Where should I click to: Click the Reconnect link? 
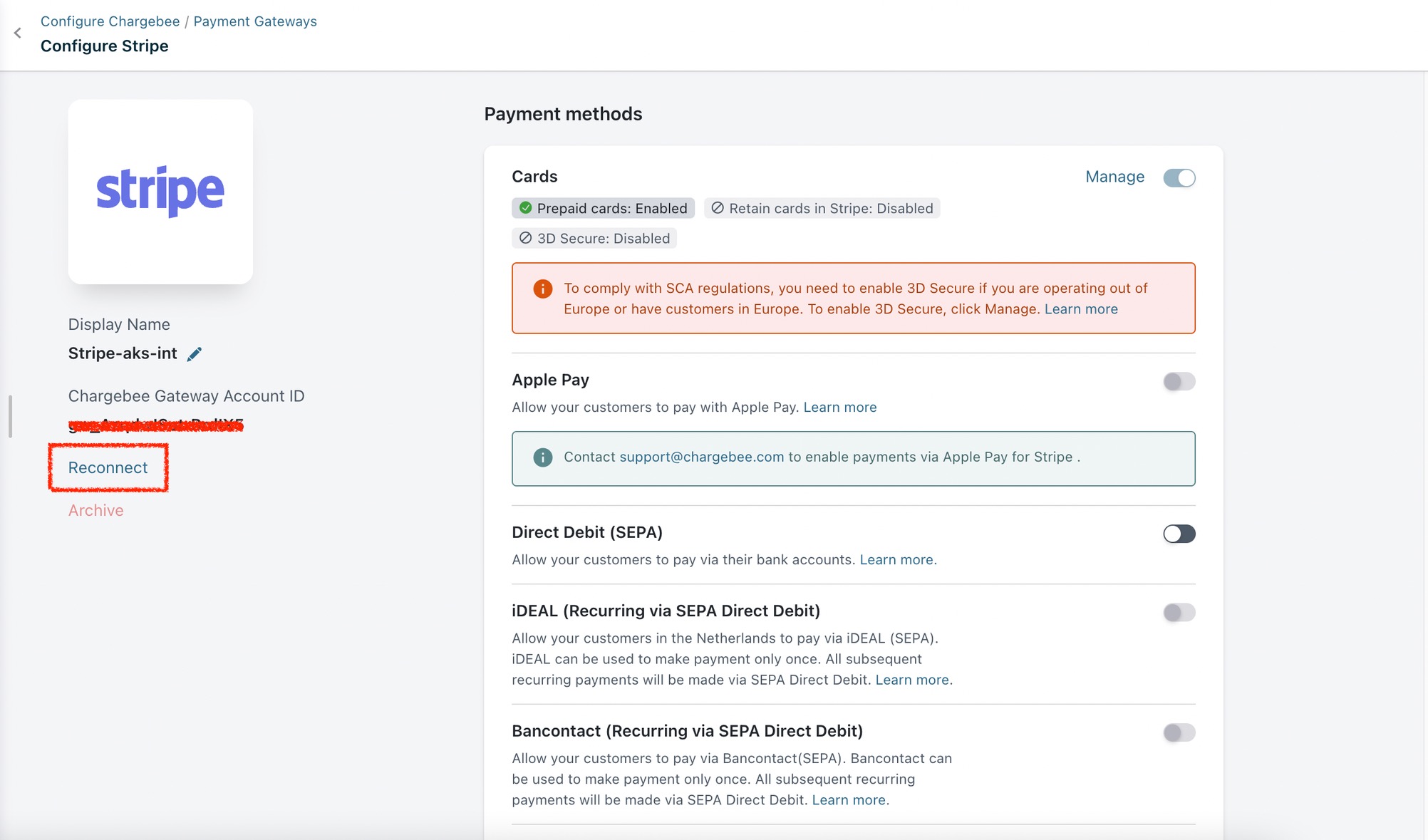click(x=108, y=467)
